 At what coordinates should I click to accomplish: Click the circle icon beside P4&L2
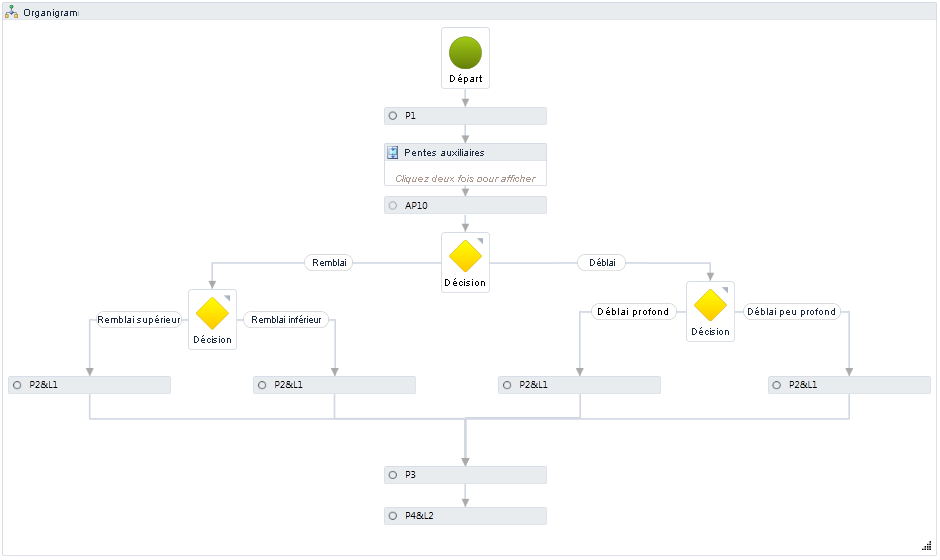(x=393, y=516)
